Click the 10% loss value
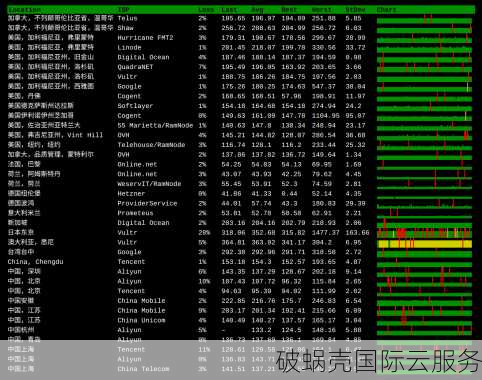 (x=204, y=281)
